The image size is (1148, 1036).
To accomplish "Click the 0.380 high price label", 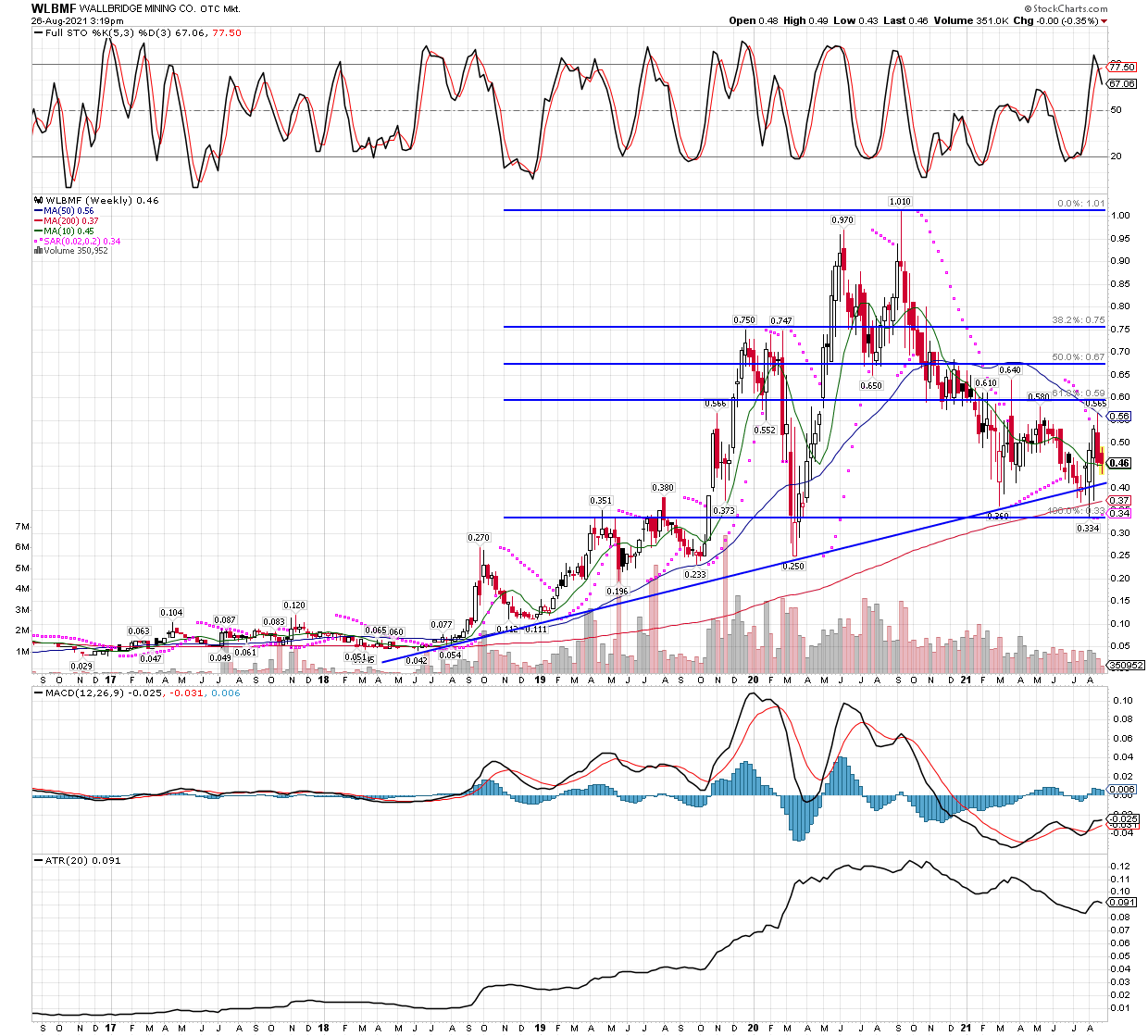I will pos(663,488).
